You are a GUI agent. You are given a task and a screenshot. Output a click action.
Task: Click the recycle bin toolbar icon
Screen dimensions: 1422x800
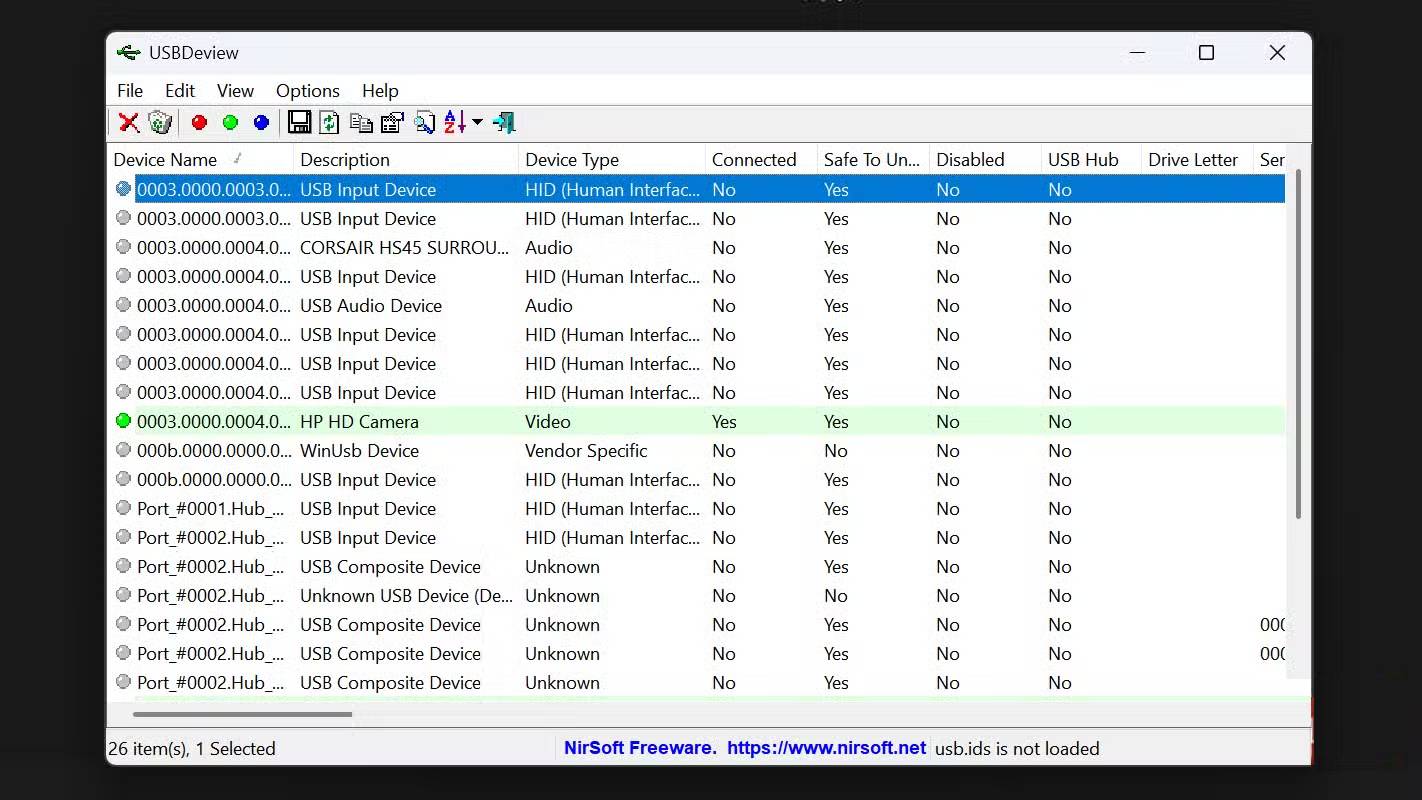pos(160,123)
